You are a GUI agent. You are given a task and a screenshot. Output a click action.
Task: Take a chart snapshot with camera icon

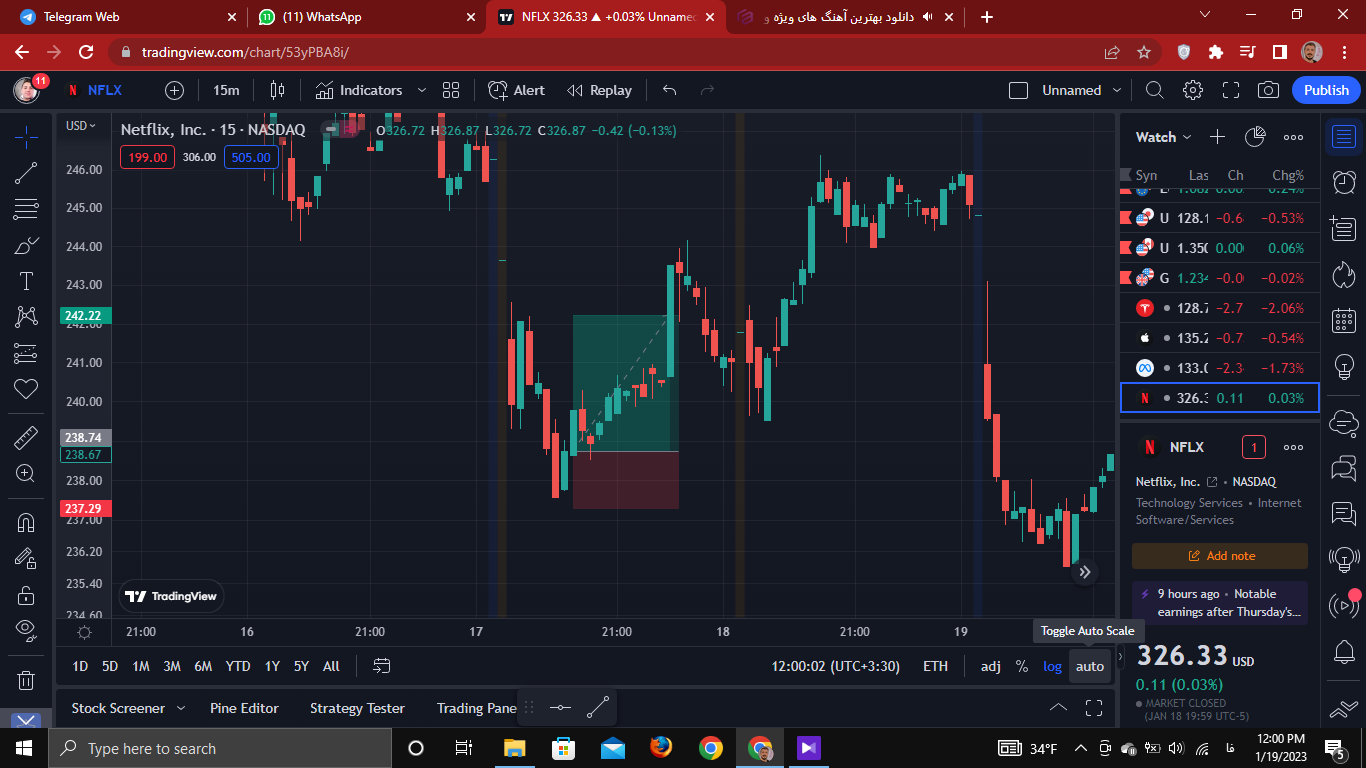[1268, 90]
